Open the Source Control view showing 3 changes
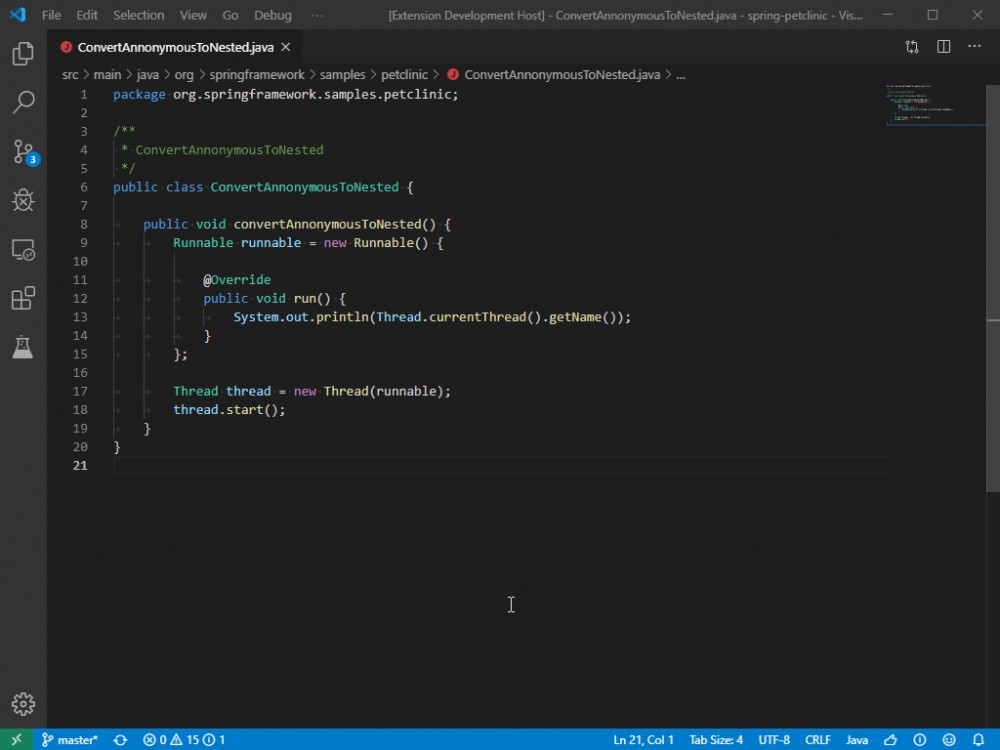This screenshot has width=1000, height=750. [x=23, y=151]
